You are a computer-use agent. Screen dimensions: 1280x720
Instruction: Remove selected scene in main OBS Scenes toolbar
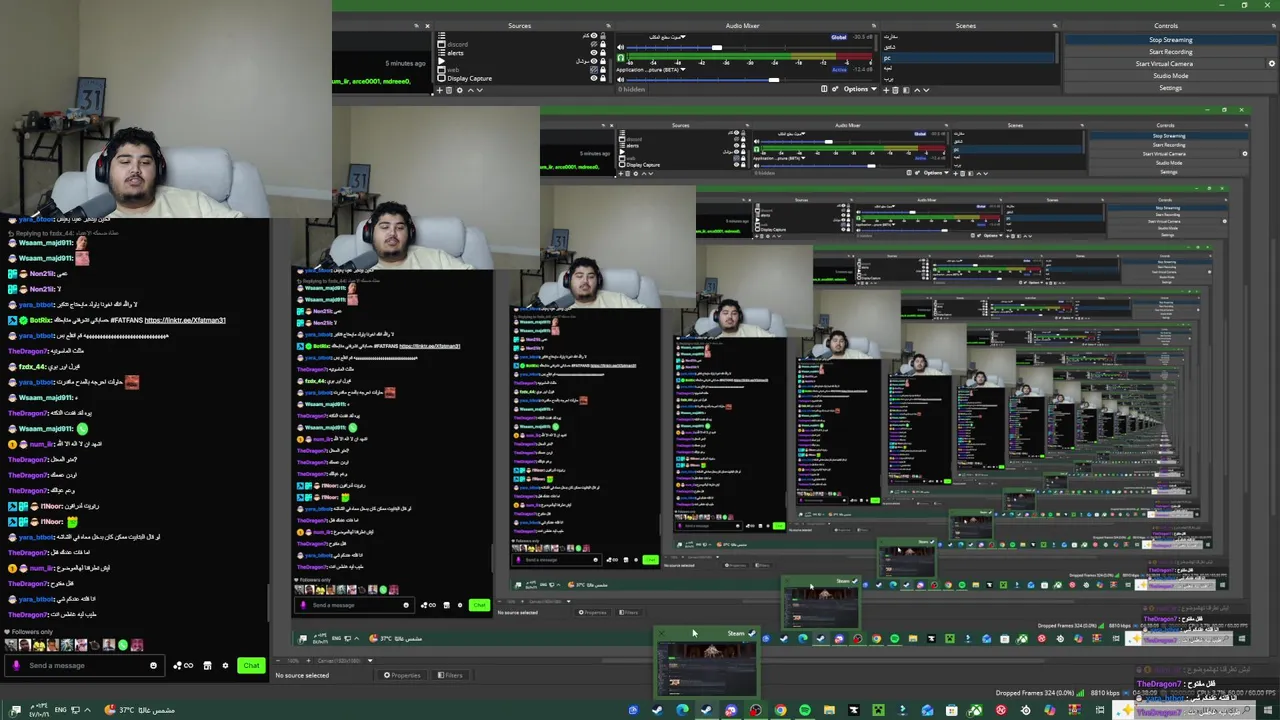(x=895, y=90)
